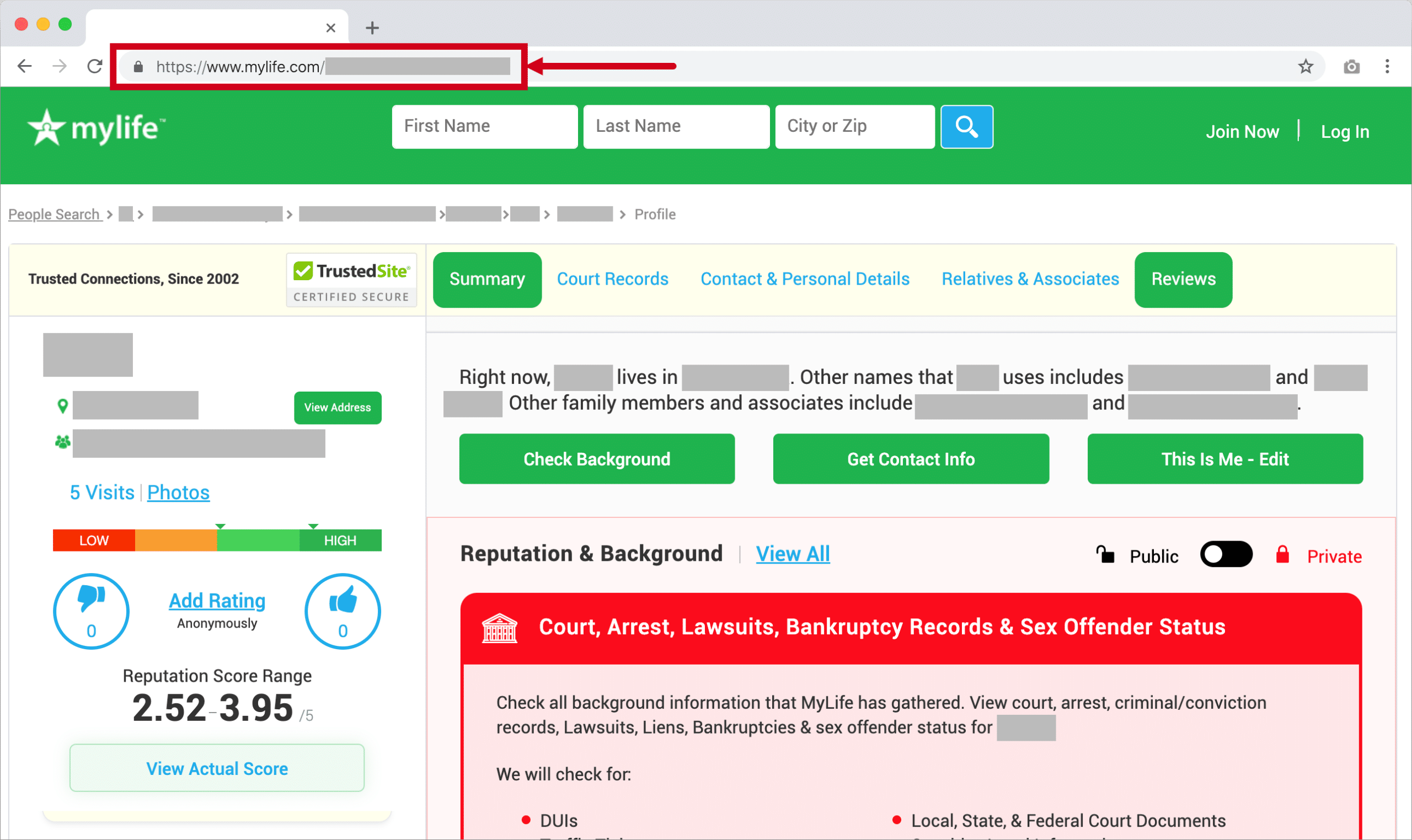Click the HIGH green segment of reputation bar
The image size is (1412, 840).
click(x=340, y=541)
